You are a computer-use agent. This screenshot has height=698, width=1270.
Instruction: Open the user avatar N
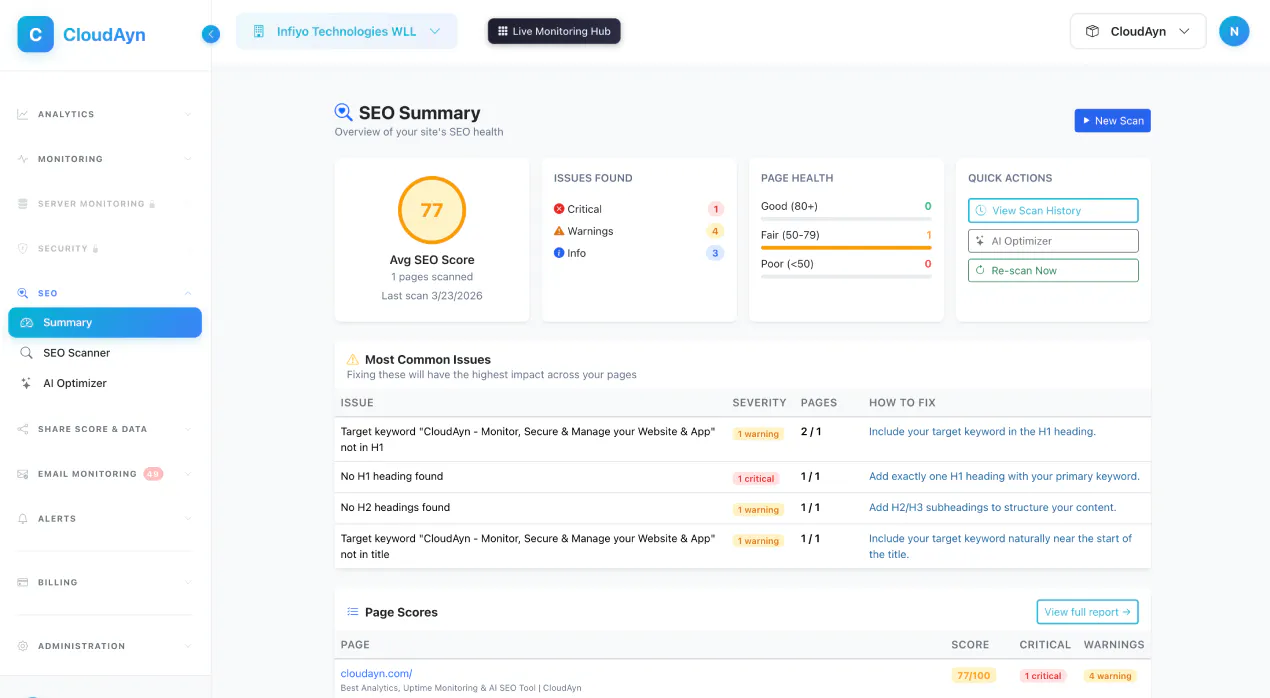1234,31
